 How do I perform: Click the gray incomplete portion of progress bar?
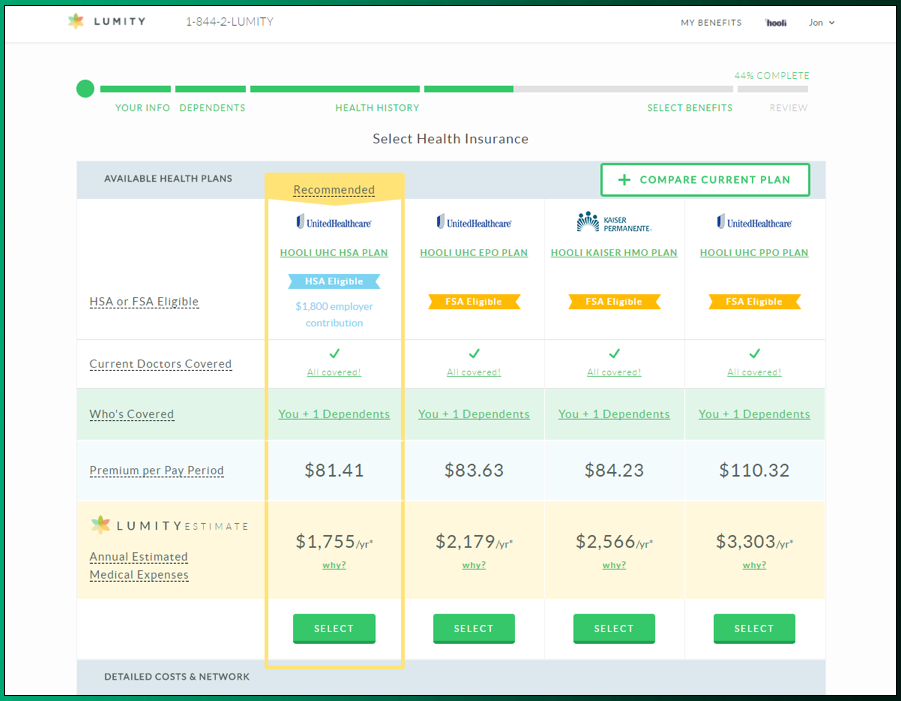pos(660,89)
